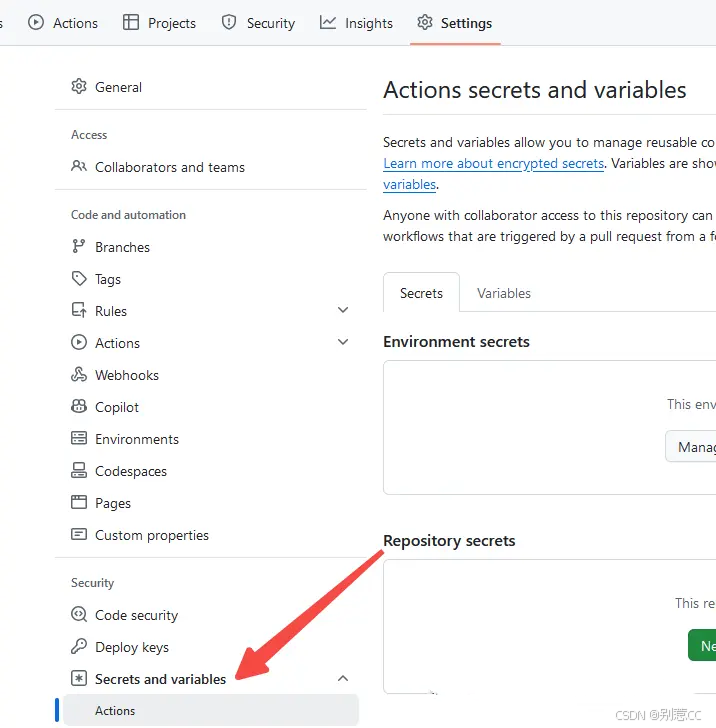Collapse the Secrets and variables chevron
Screen dimensions: 716x728
(x=343, y=678)
